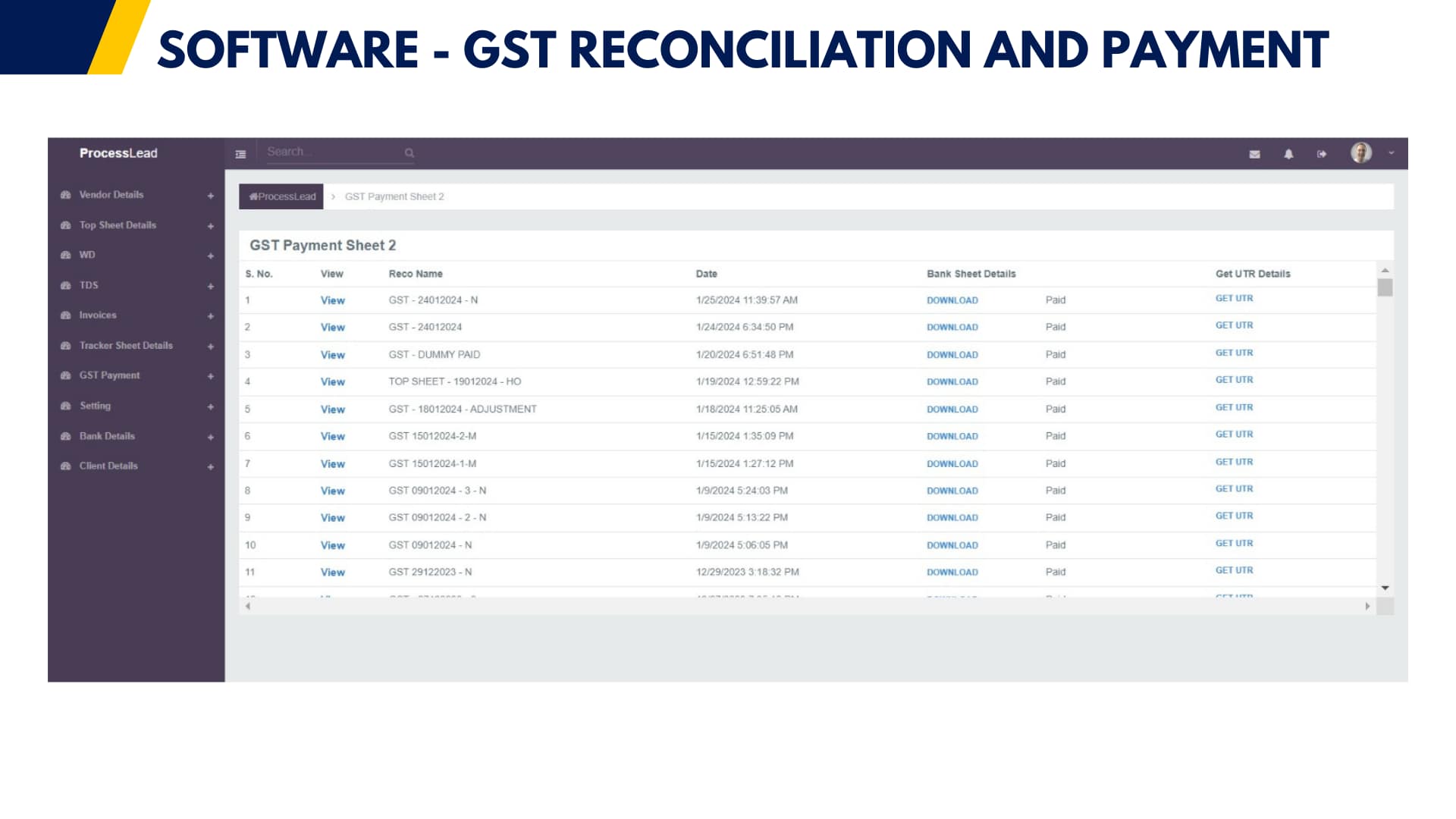The image size is (1456, 819).
Task: Click the logout arrow icon
Action: click(x=1322, y=154)
